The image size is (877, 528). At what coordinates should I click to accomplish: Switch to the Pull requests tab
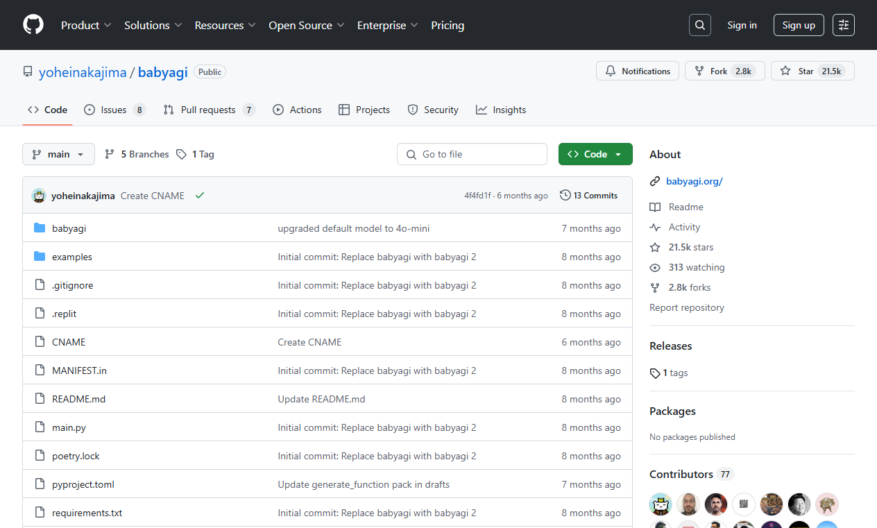point(209,110)
